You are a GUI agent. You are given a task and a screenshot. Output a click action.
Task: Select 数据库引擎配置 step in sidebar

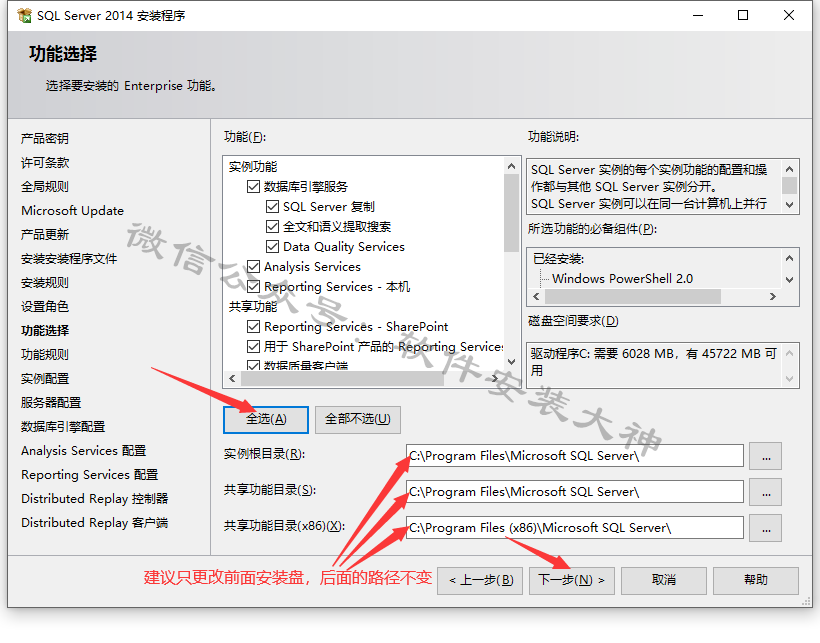coord(63,427)
